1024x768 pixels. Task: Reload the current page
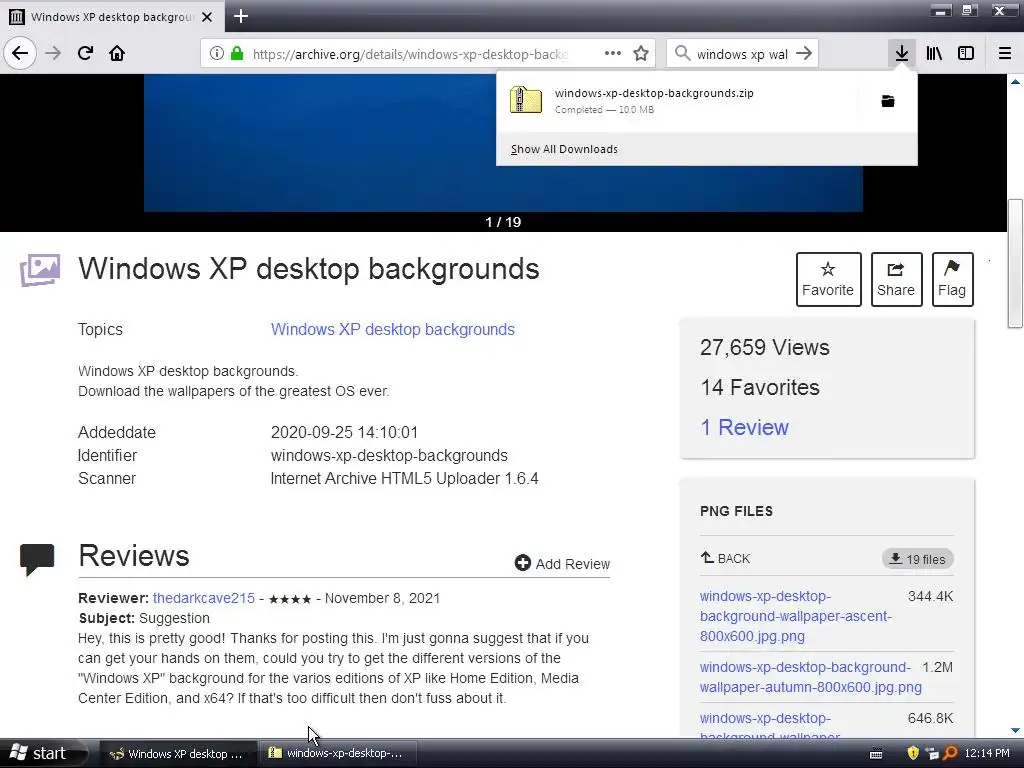(x=85, y=54)
